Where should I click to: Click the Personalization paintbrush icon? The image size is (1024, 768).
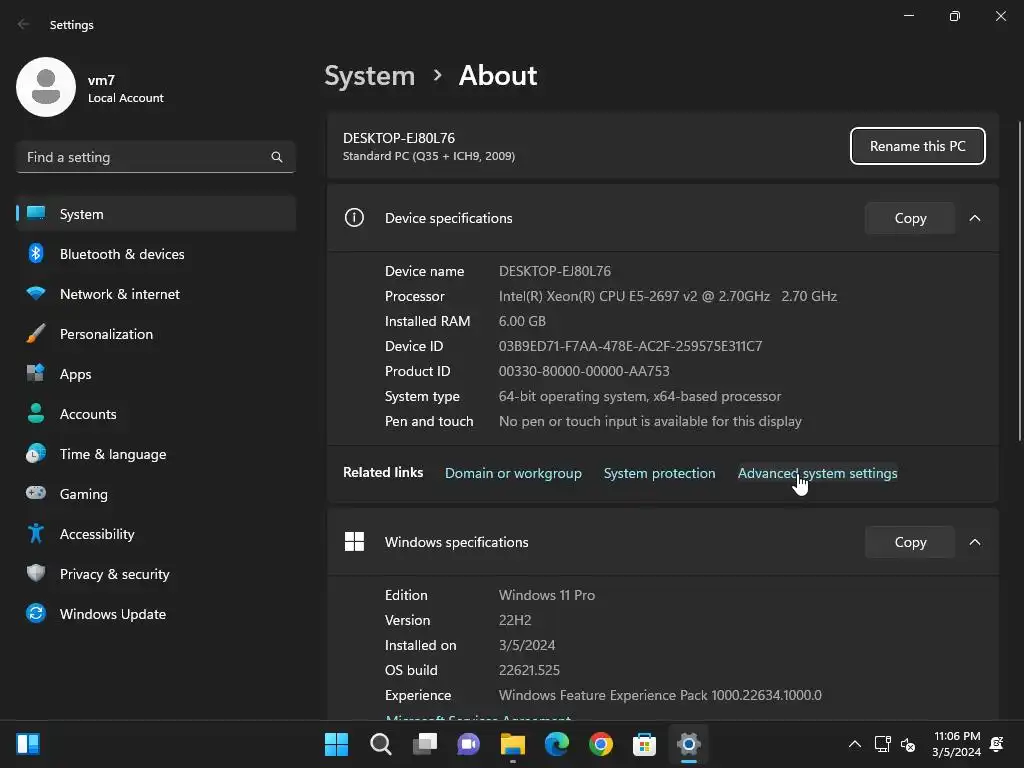tap(36, 334)
